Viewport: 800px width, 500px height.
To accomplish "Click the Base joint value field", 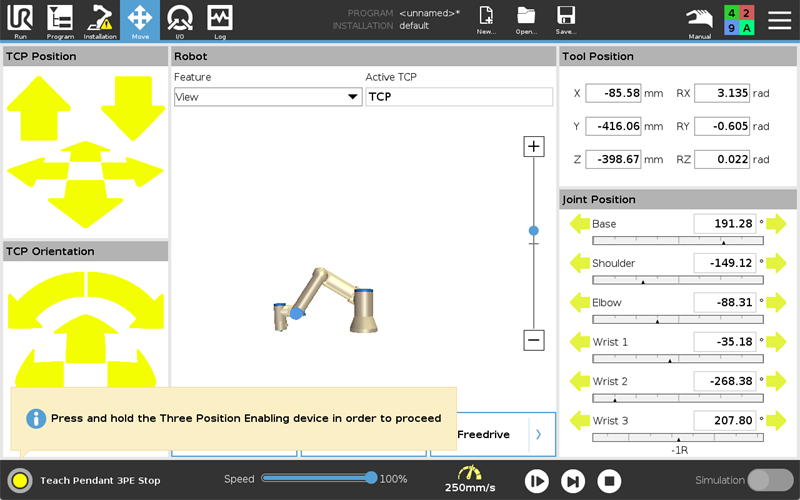I will (725, 224).
